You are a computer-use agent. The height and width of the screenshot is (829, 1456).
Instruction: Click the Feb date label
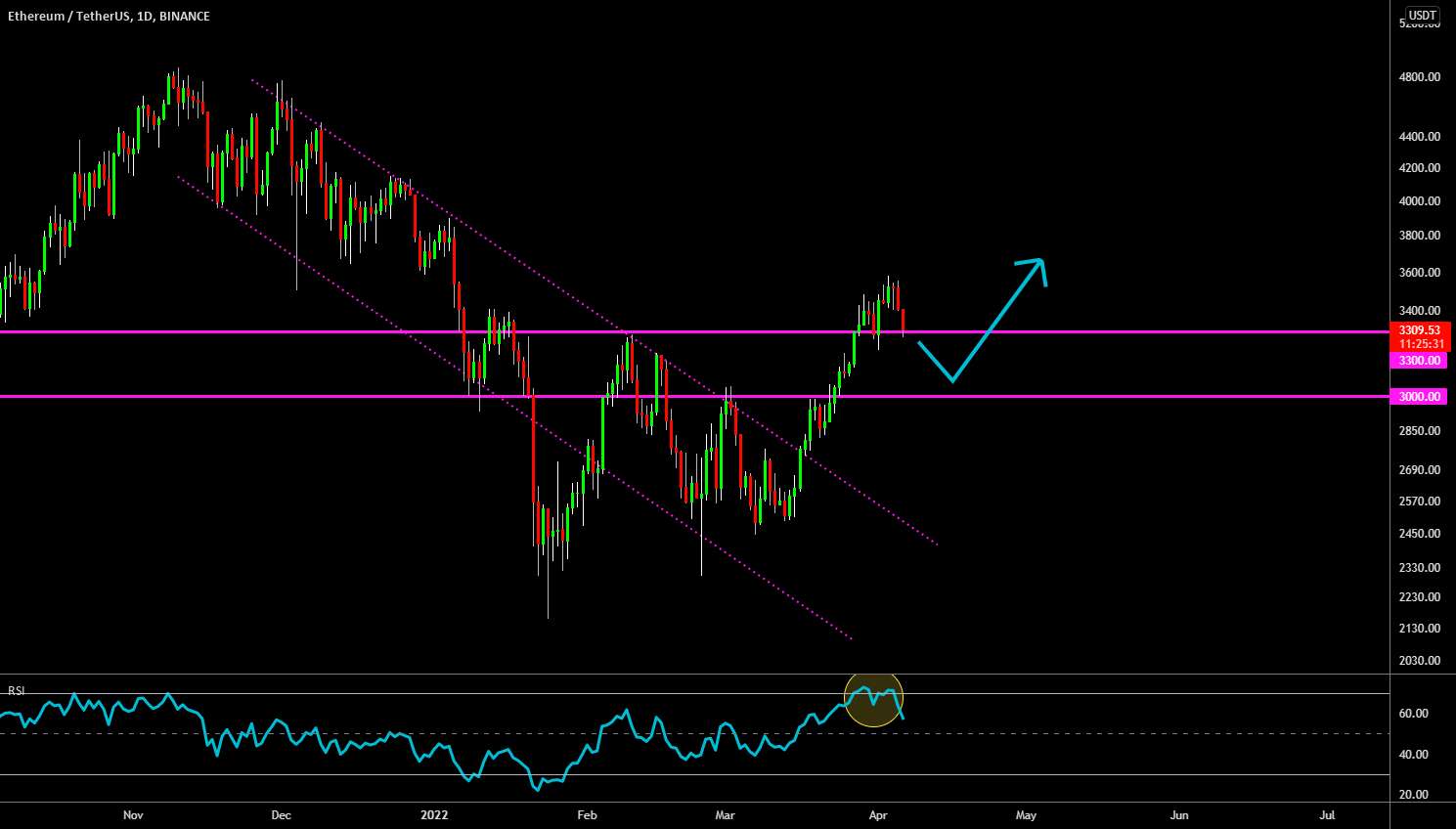(587, 815)
